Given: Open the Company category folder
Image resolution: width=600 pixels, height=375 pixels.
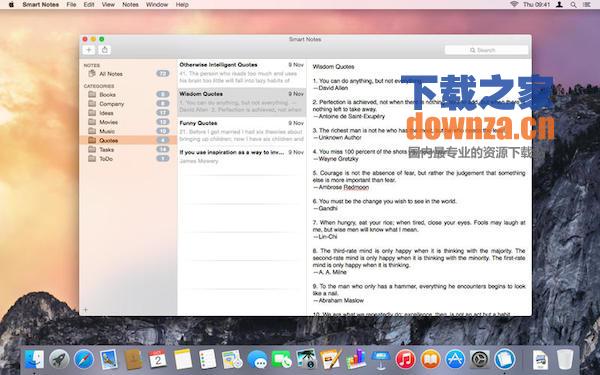Looking at the screenshot, I should pos(128,103).
